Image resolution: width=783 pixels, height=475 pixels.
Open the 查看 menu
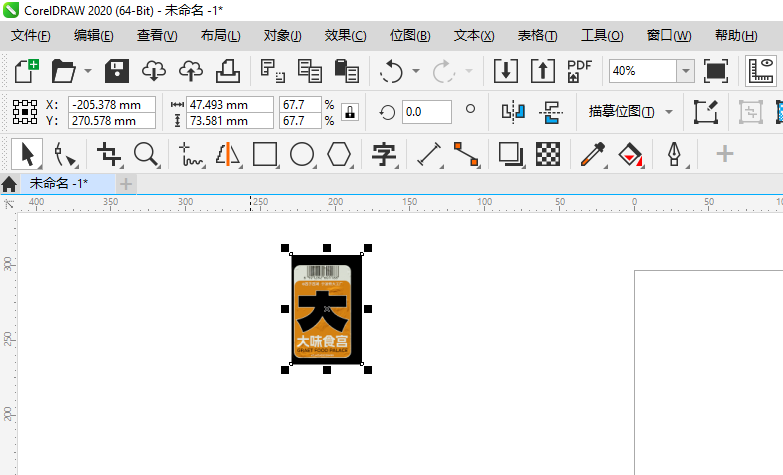[157, 35]
